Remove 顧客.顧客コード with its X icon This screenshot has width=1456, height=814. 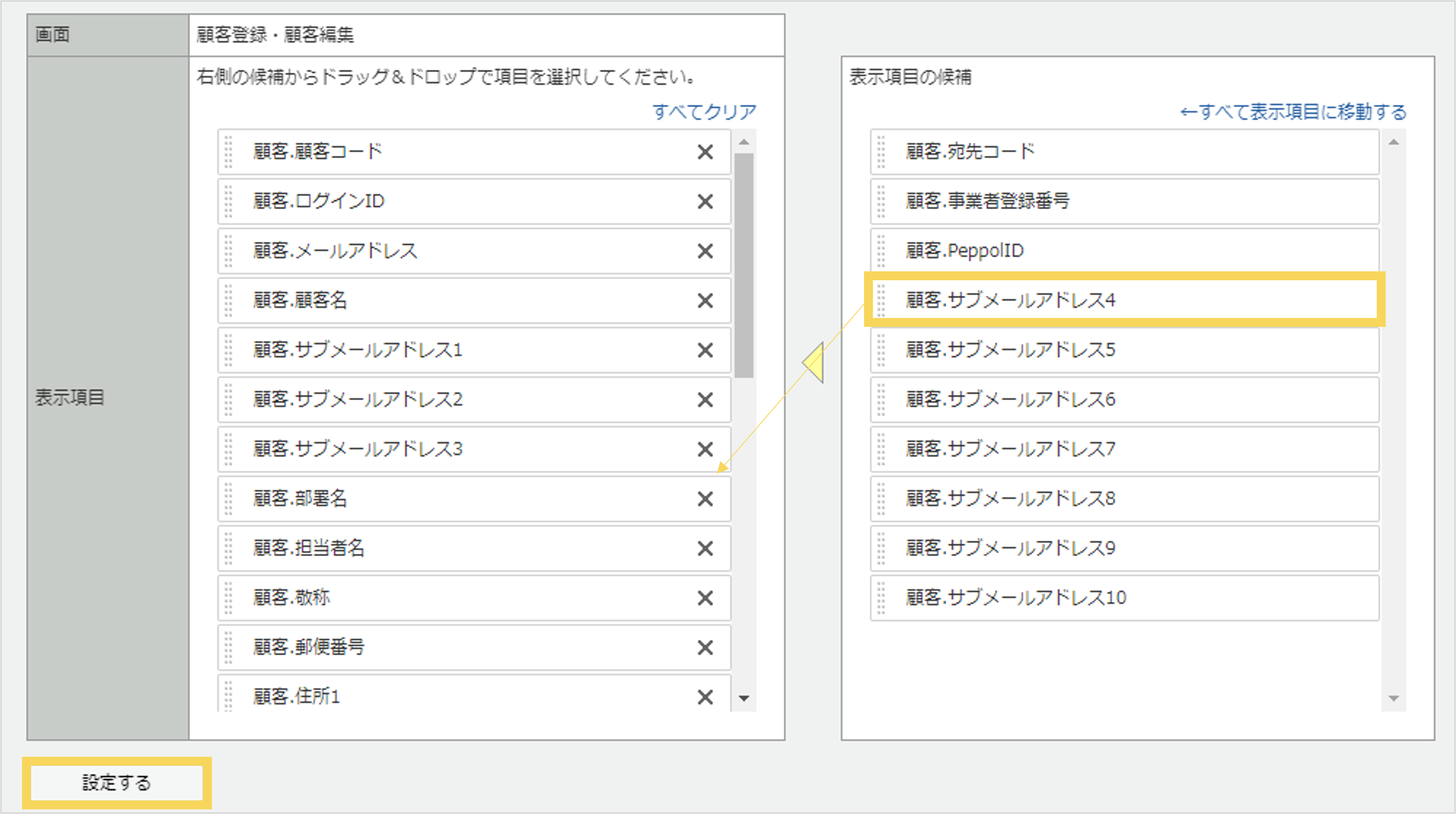(705, 152)
